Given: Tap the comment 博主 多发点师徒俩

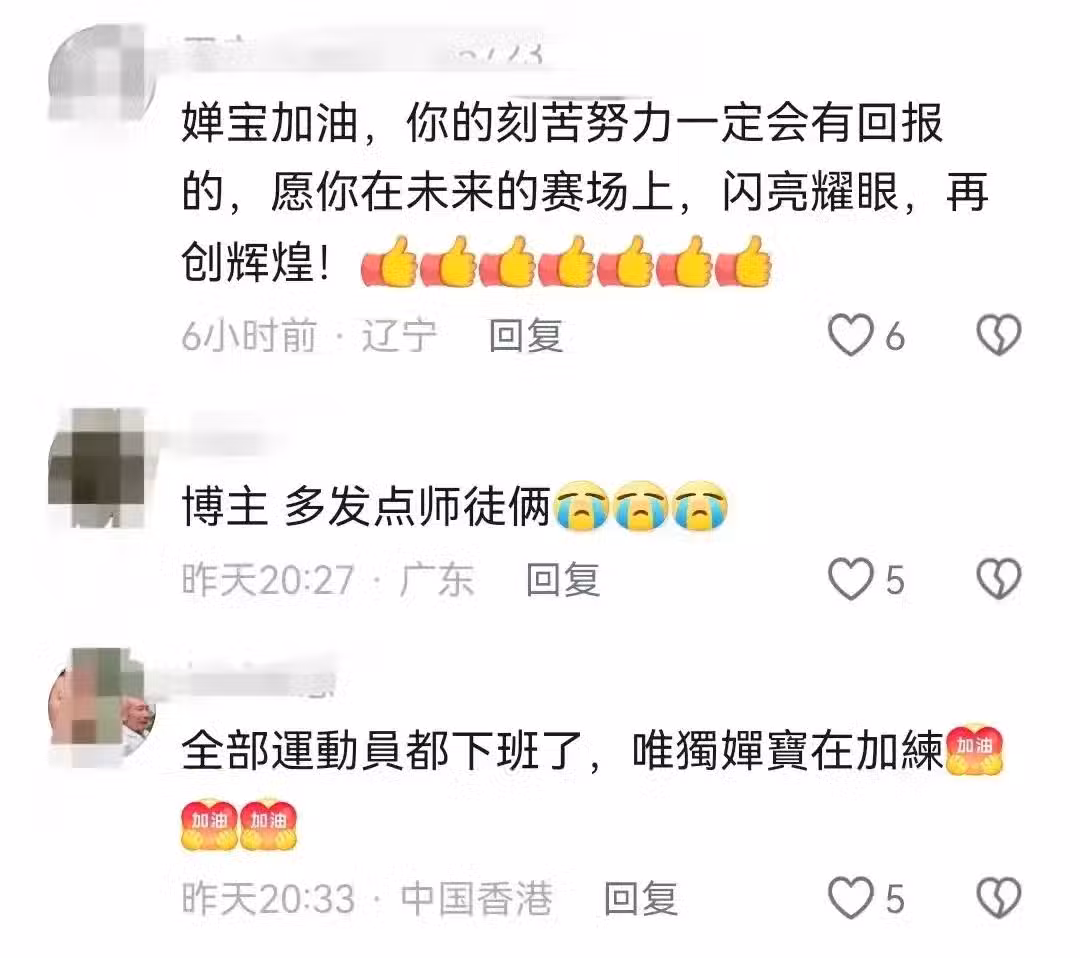Looking at the screenshot, I should pos(366,507).
